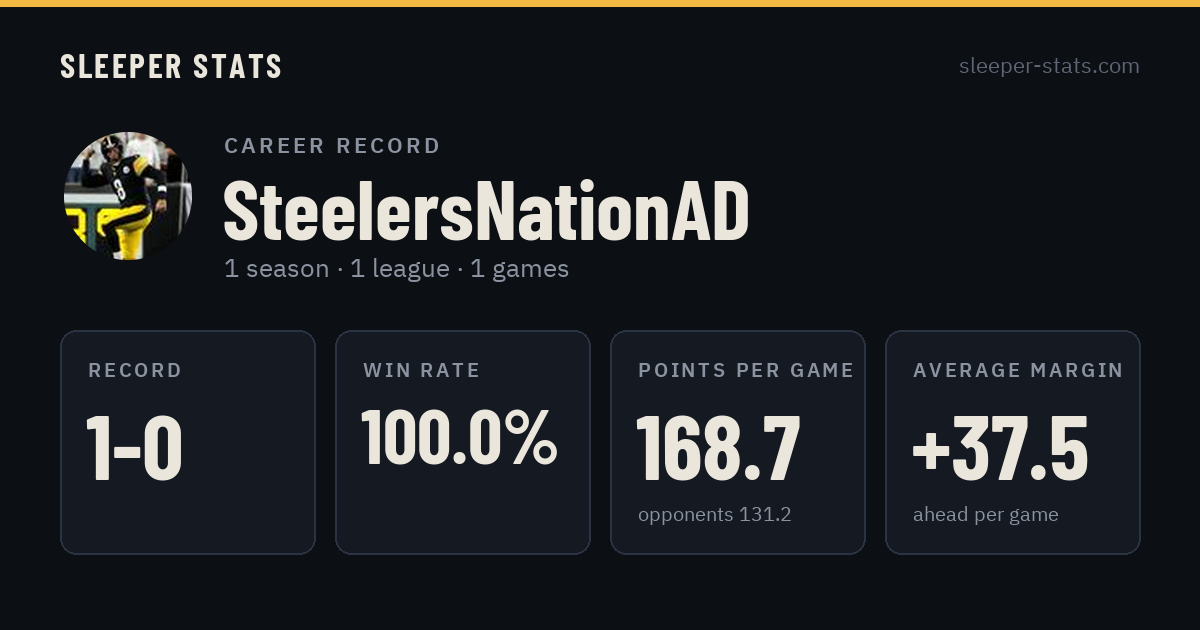Open the Win Rate stat card
Screen dimensions: 1200x630
point(463,442)
